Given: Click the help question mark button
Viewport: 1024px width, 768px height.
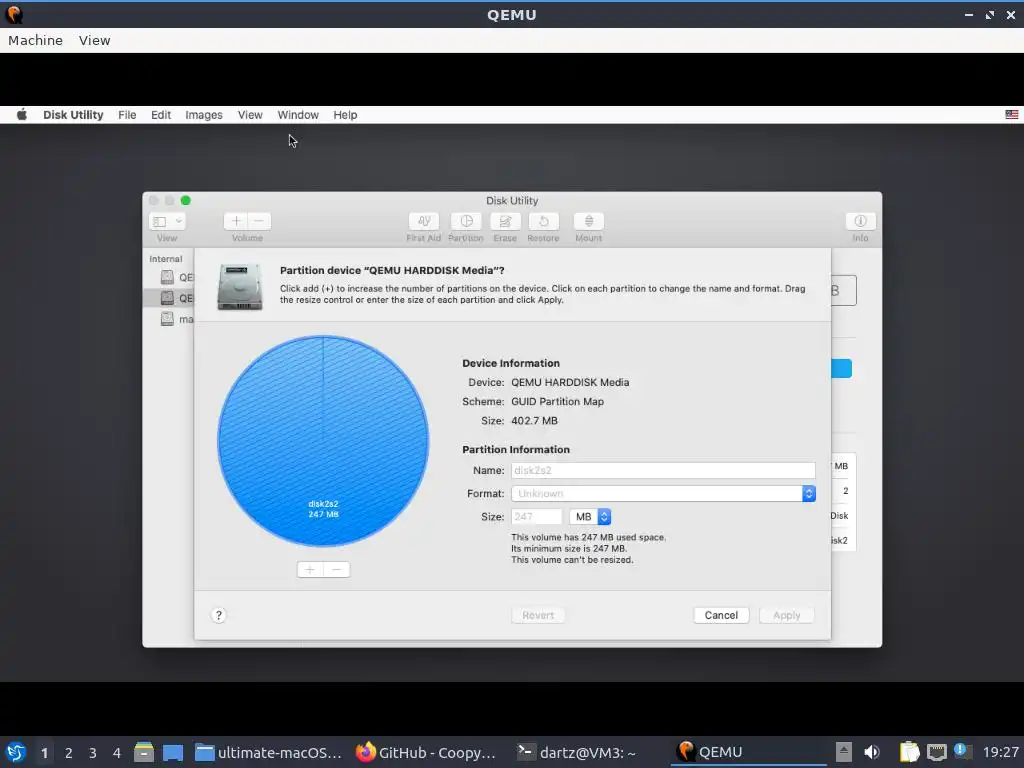Looking at the screenshot, I should [219, 615].
